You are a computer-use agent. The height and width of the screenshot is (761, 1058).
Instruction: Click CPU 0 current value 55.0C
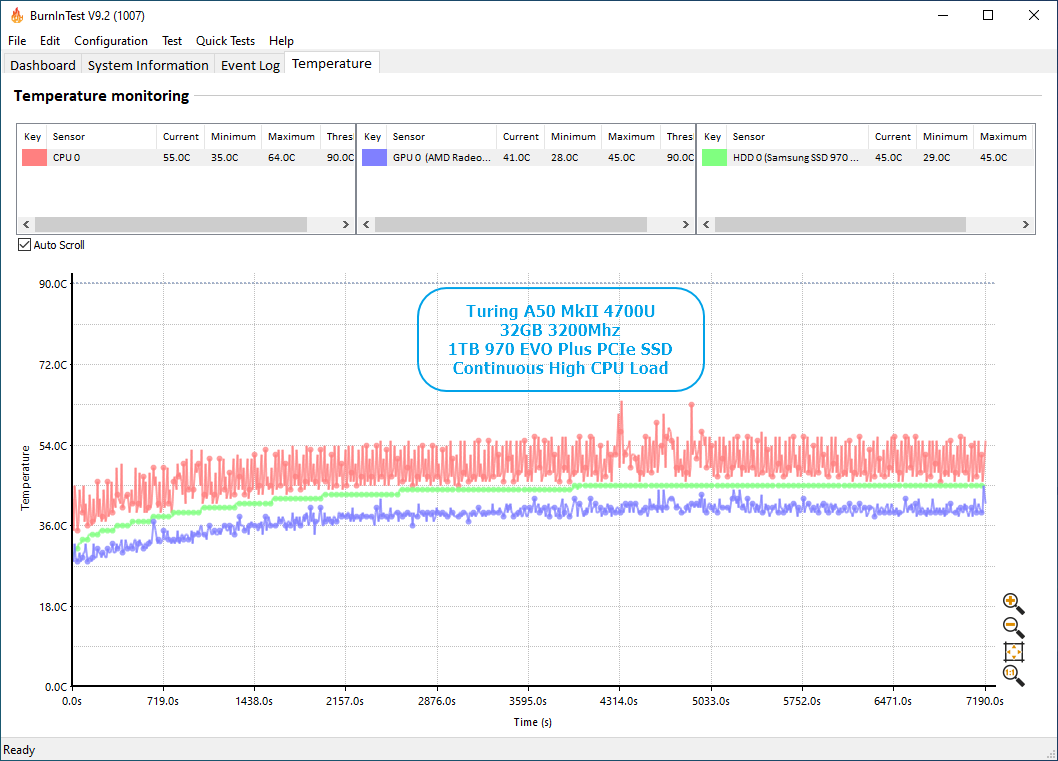(x=177, y=157)
